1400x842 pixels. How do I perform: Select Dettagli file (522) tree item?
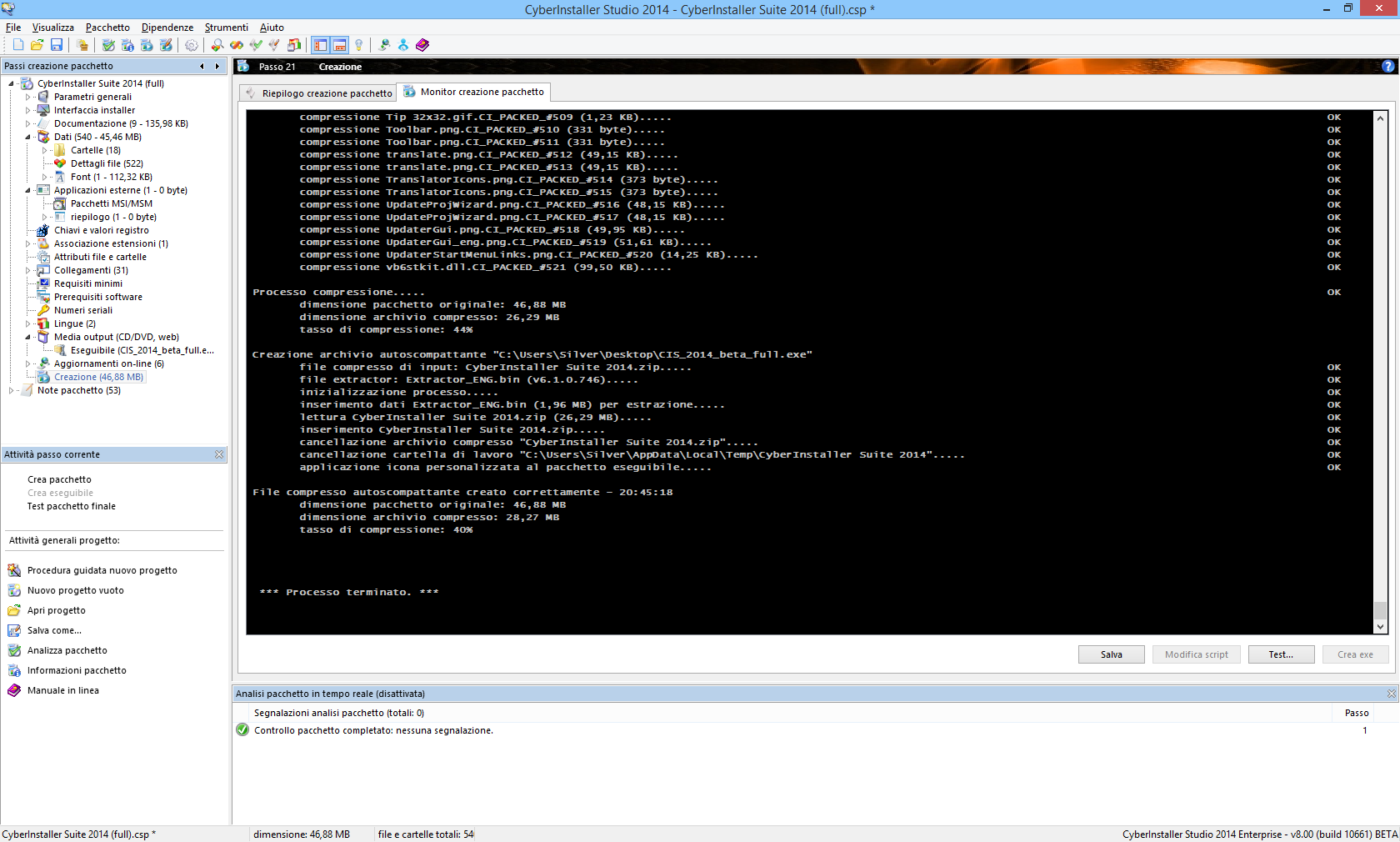click(x=107, y=163)
